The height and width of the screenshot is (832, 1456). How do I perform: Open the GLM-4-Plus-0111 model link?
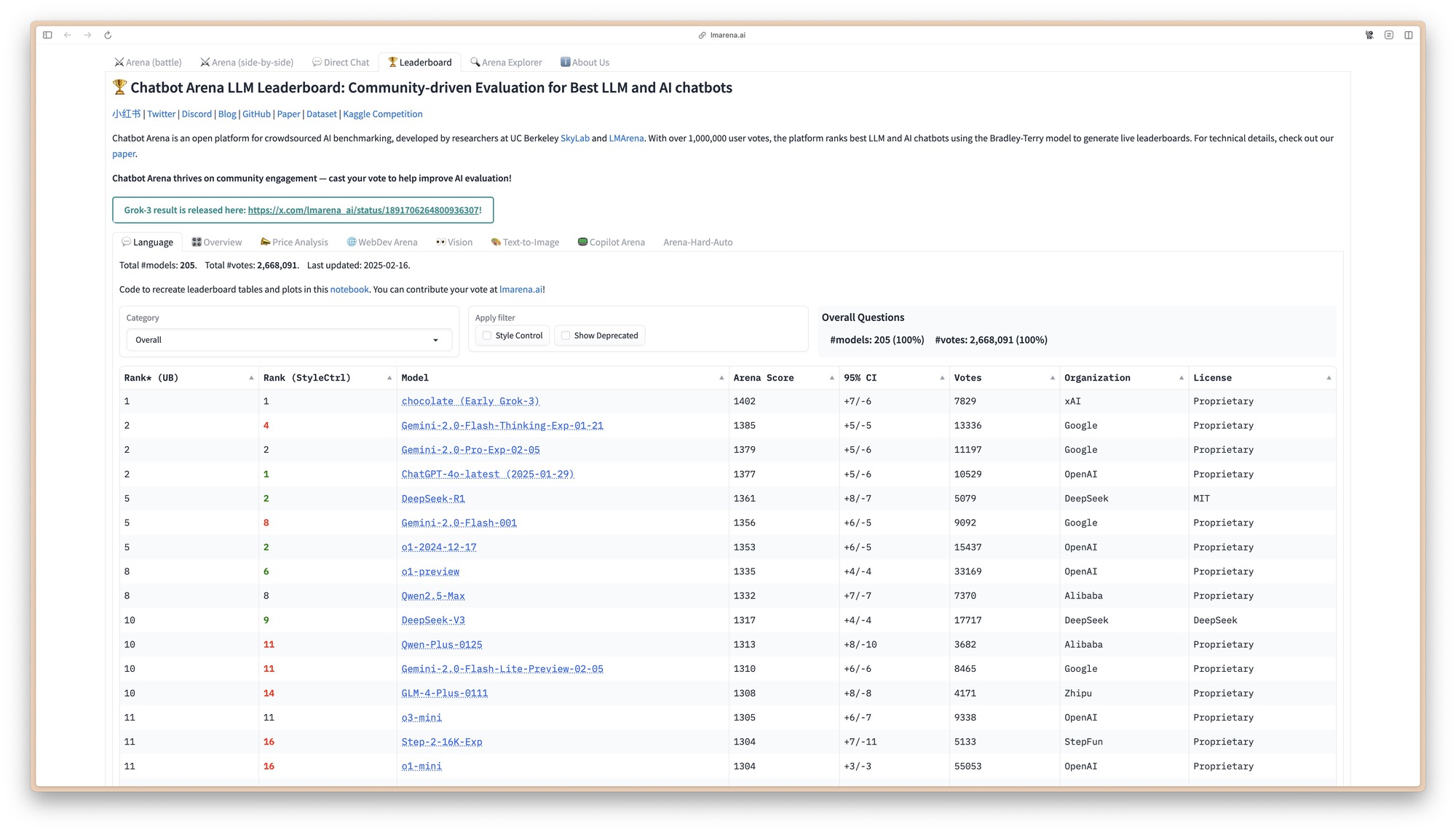coord(445,694)
